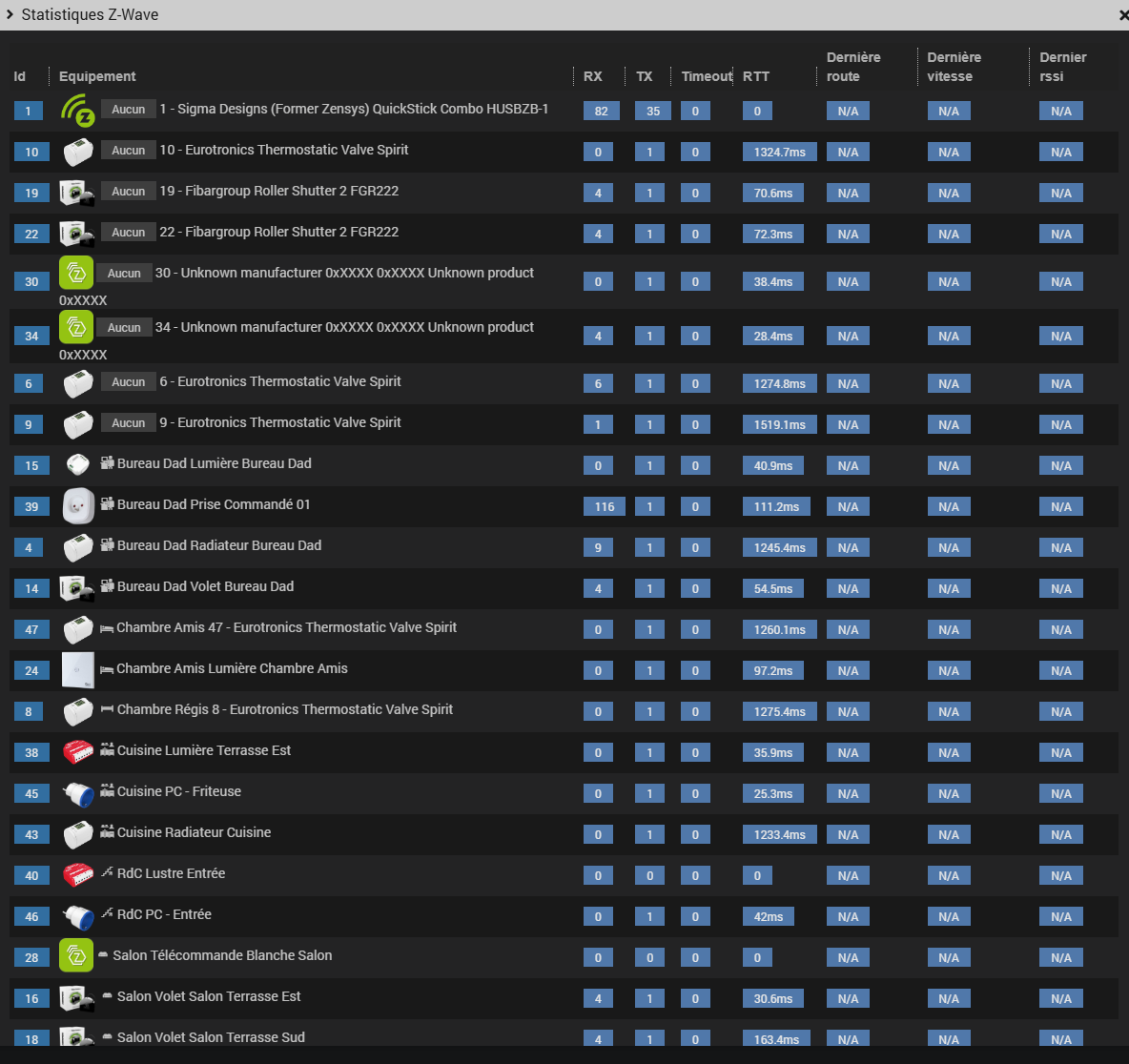Click the roller shutter icon in row 22

[x=77, y=234]
